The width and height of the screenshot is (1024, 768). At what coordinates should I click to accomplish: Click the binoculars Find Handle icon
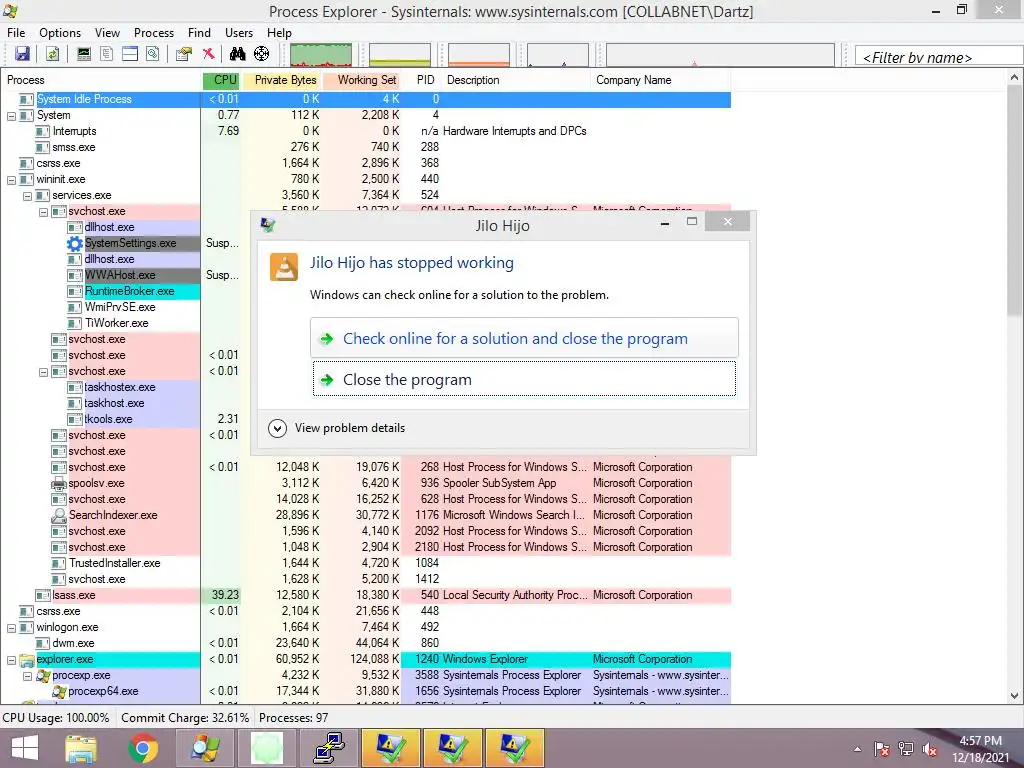coord(237,54)
